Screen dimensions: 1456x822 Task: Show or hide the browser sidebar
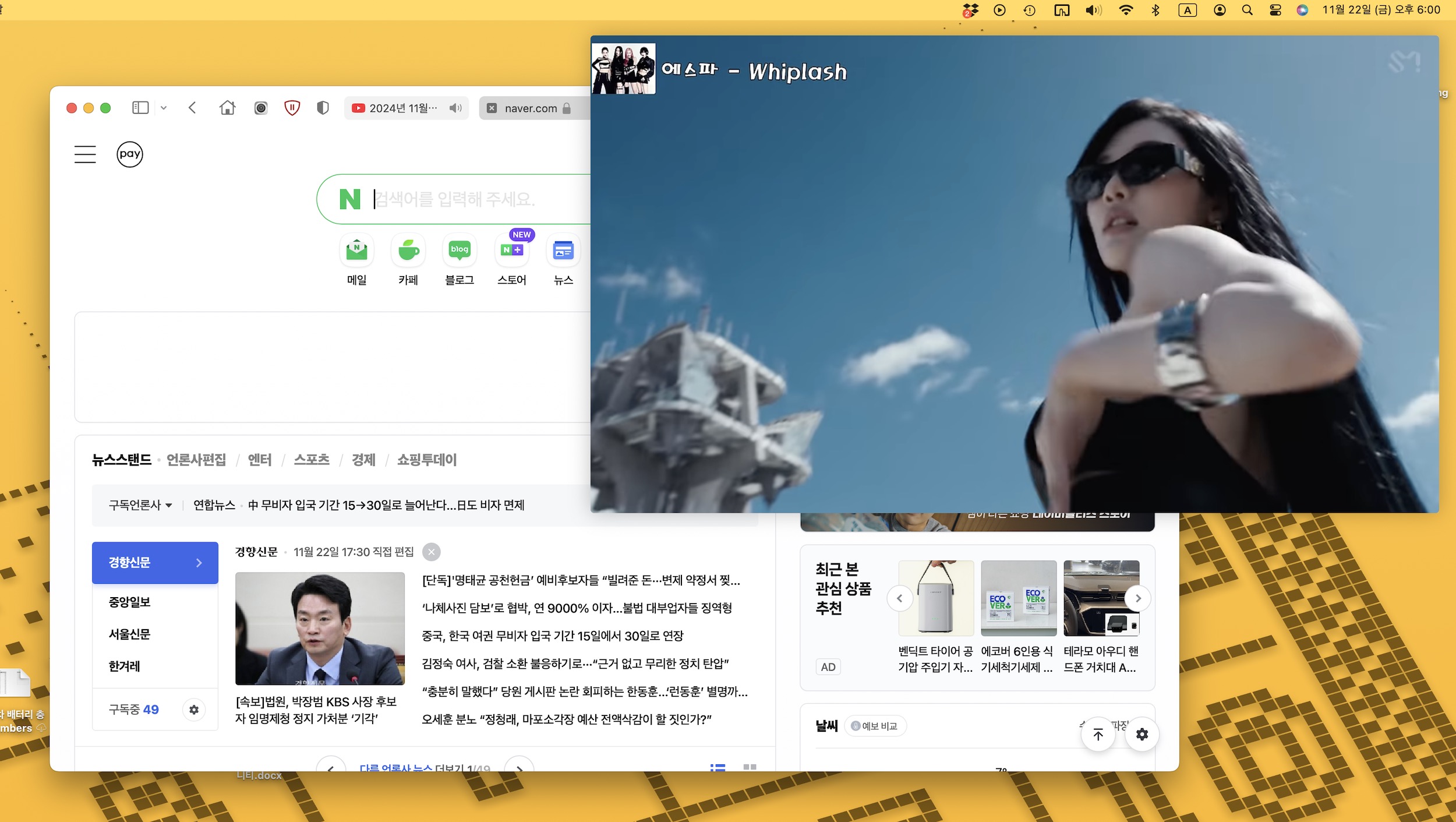pyautogui.click(x=140, y=108)
